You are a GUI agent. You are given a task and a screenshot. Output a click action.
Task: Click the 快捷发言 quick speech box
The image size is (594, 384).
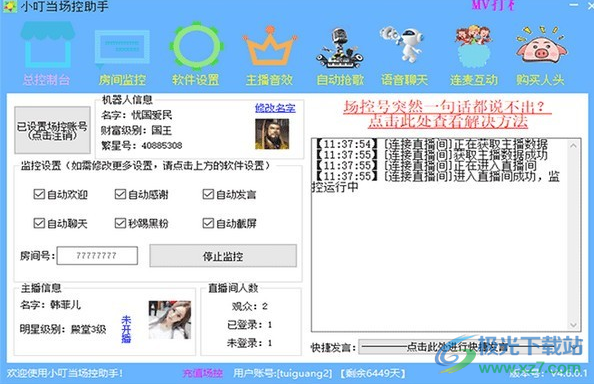[470, 347]
